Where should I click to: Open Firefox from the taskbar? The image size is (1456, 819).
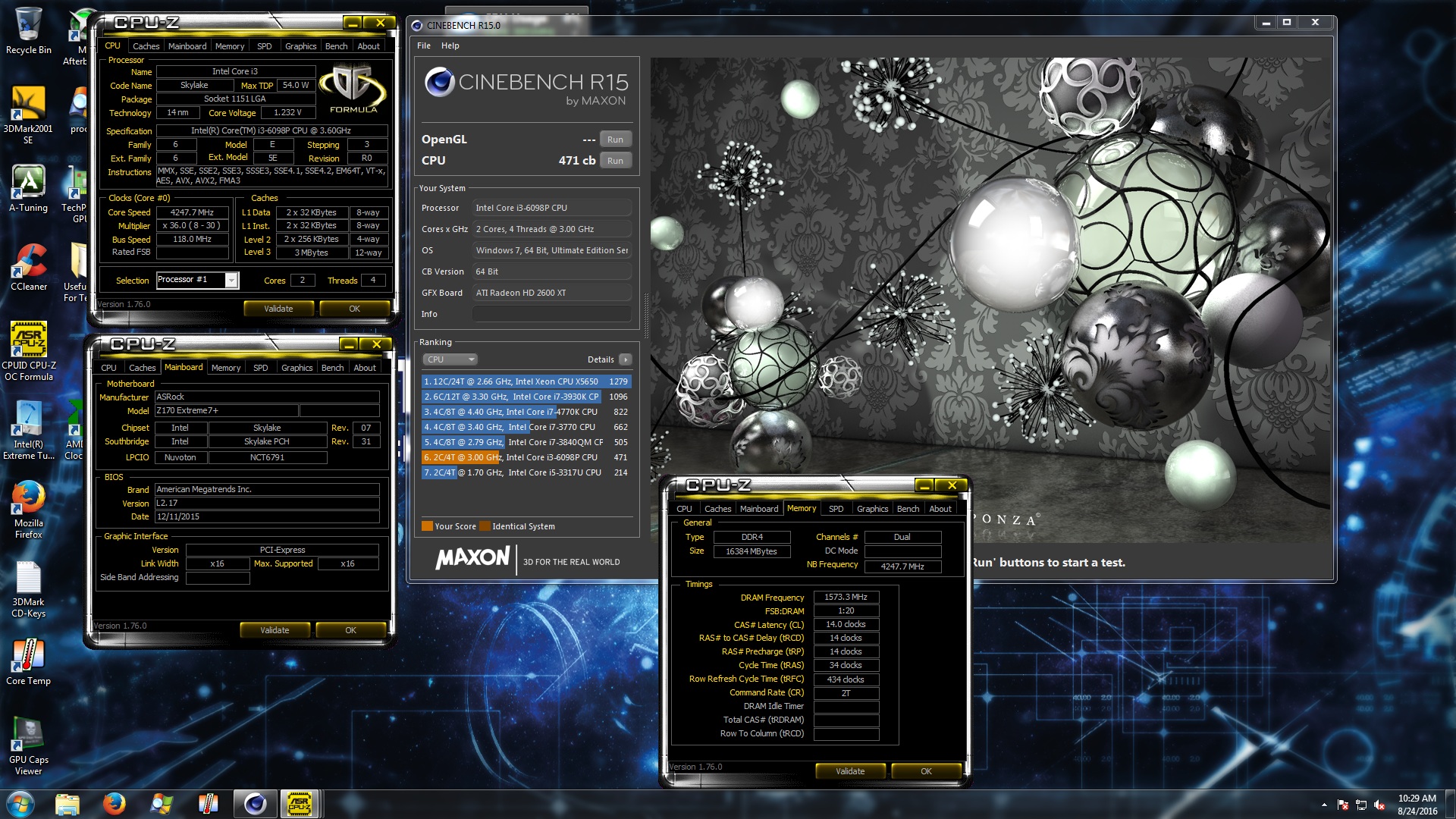click(115, 804)
